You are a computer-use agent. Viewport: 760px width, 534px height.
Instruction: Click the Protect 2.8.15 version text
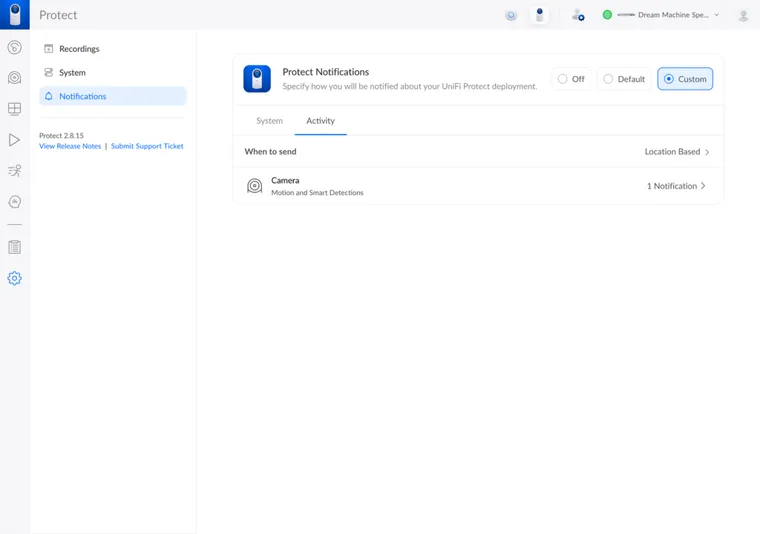click(x=61, y=136)
